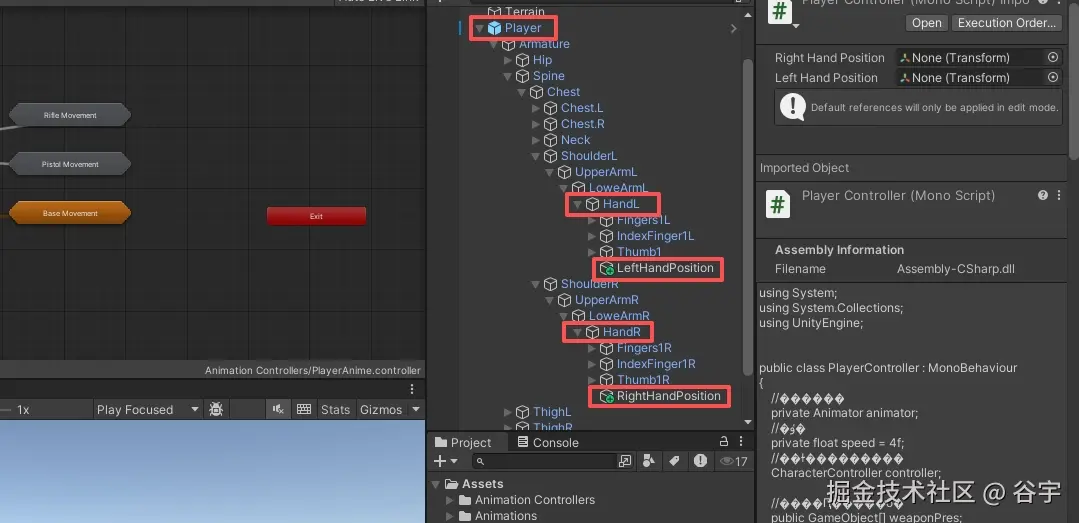The width and height of the screenshot is (1079, 523).
Task: Click the search by label tag icon
Action: point(674,461)
